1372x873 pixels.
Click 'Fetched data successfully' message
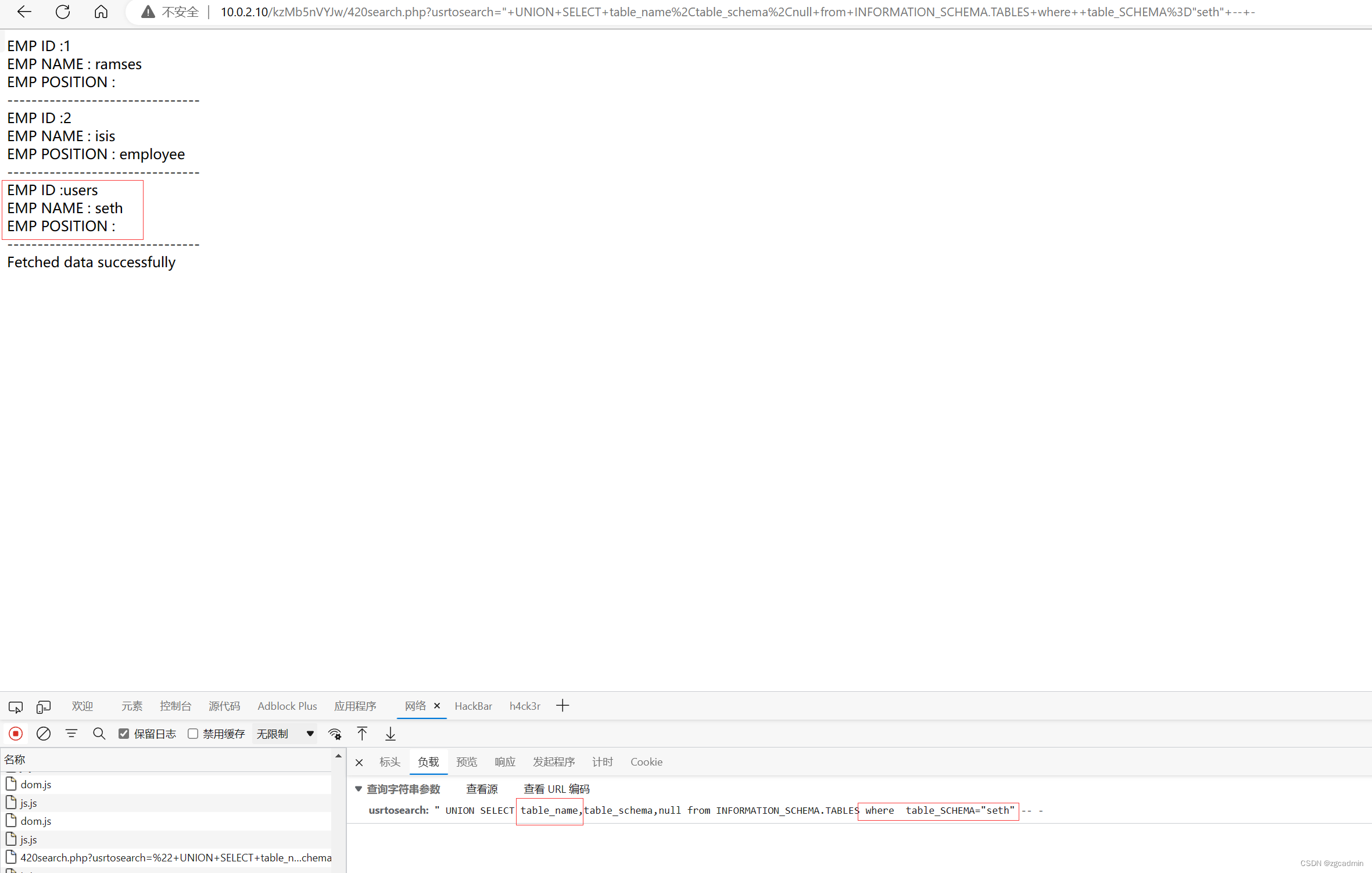[x=91, y=262]
